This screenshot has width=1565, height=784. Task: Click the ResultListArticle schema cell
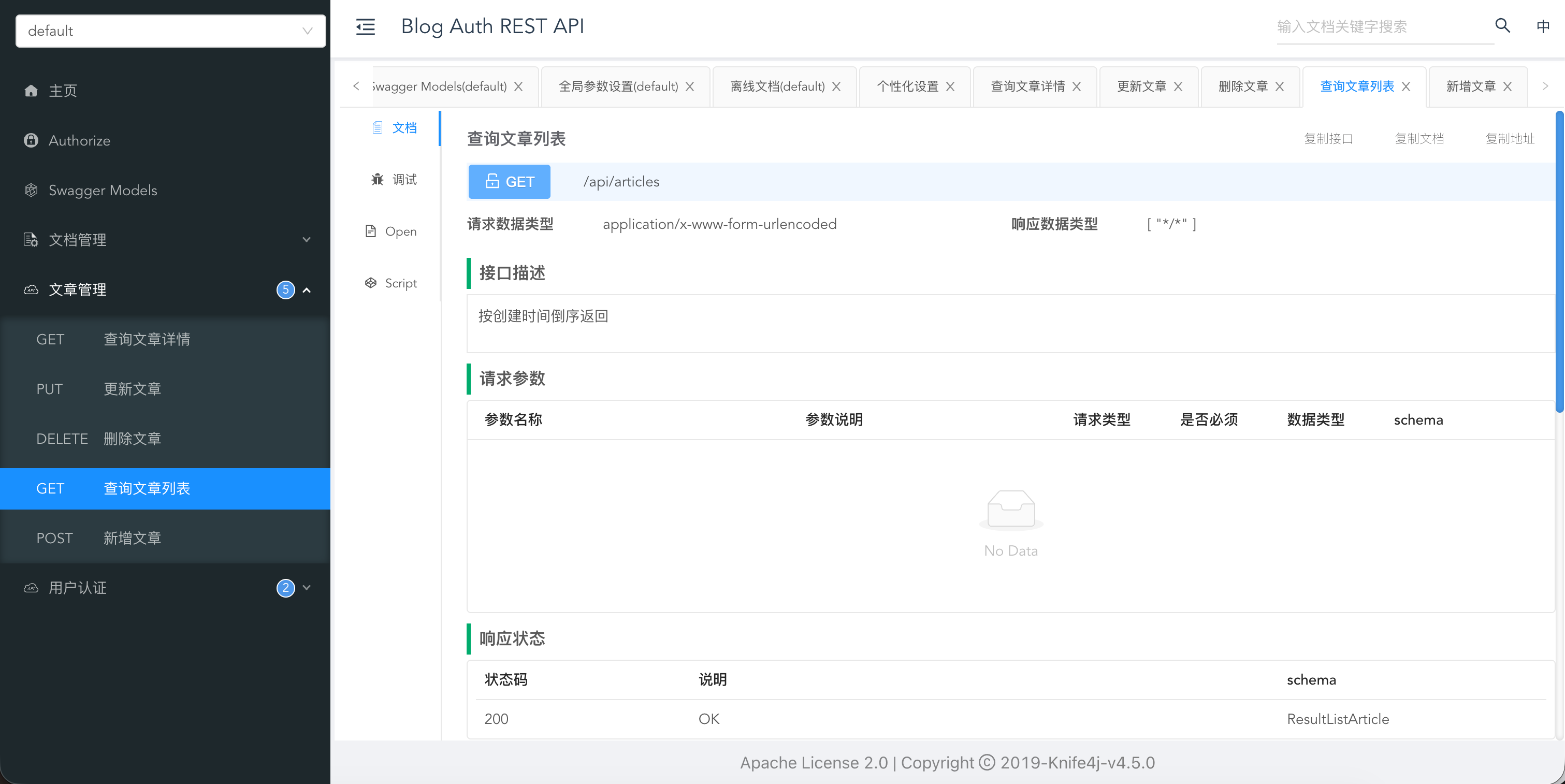pyautogui.click(x=1338, y=719)
